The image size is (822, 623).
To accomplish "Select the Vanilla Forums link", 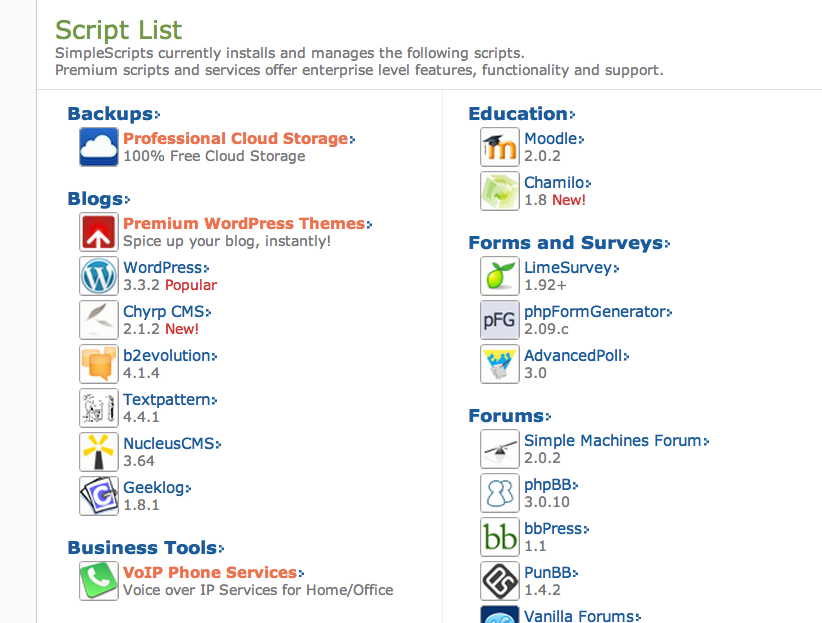I will point(582,616).
